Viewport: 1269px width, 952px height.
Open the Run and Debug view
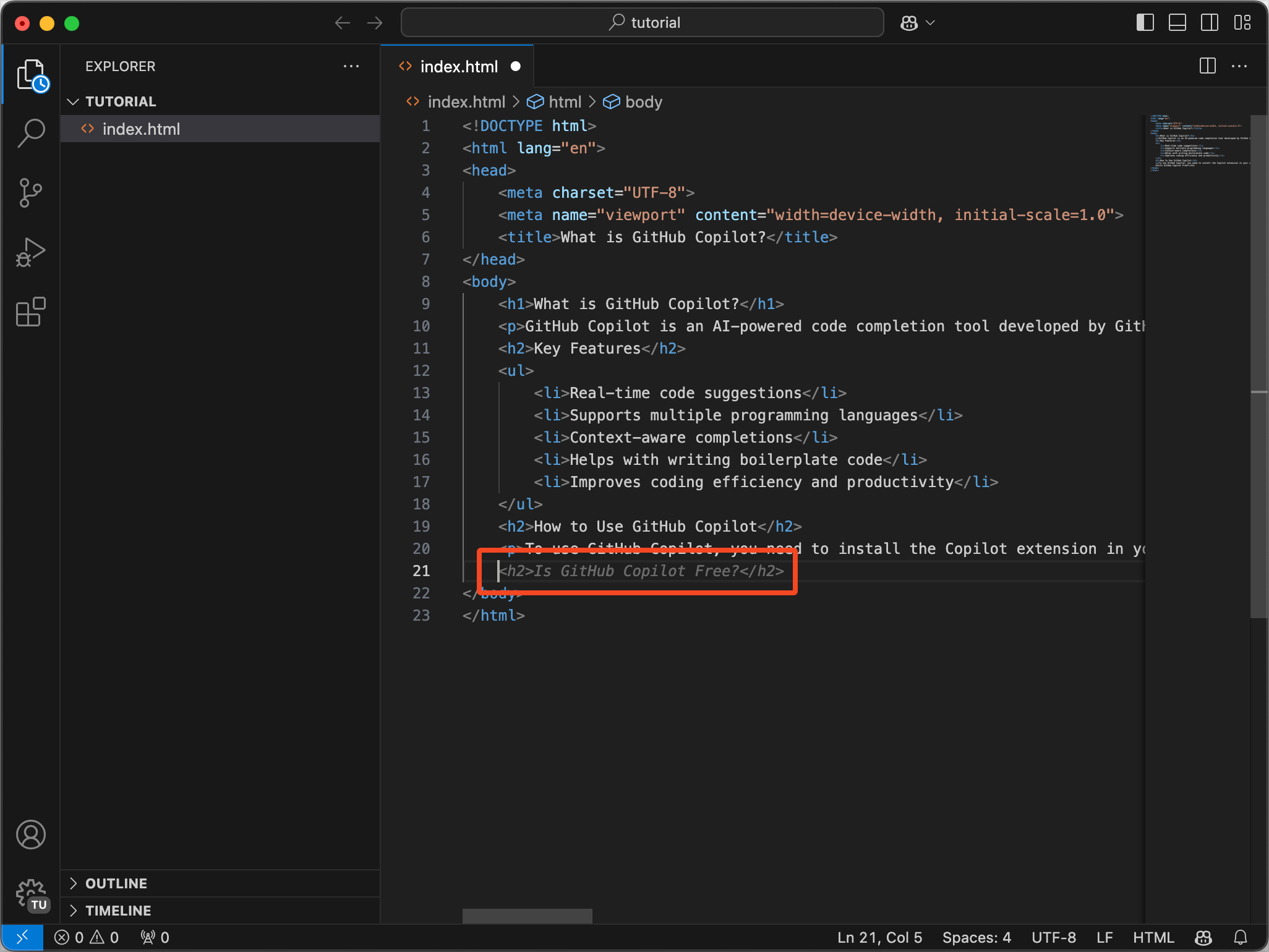(31, 252)
